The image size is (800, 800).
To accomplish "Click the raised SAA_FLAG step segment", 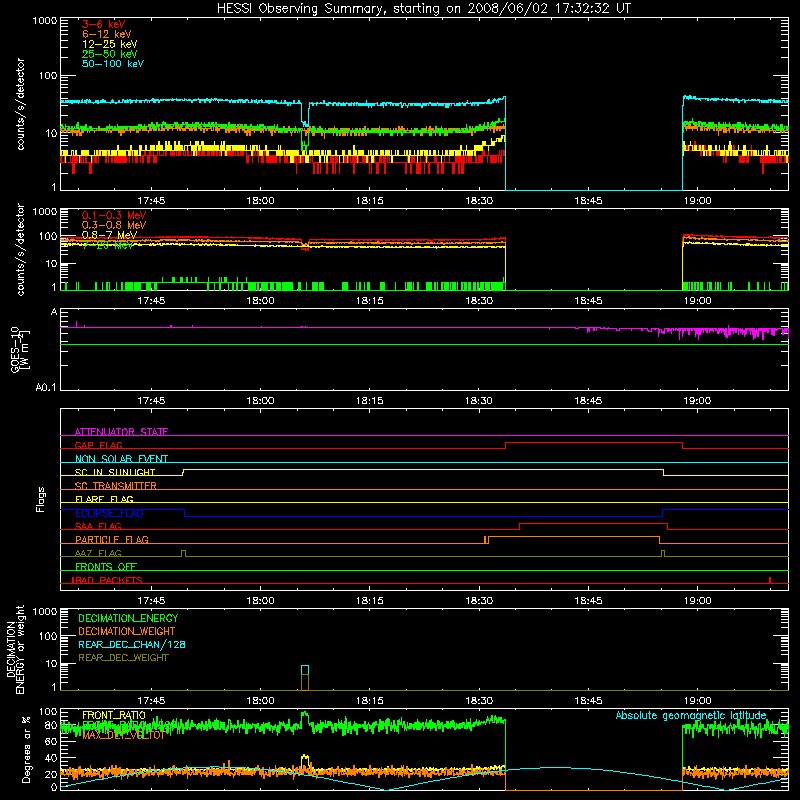I will tap(593, 524).
